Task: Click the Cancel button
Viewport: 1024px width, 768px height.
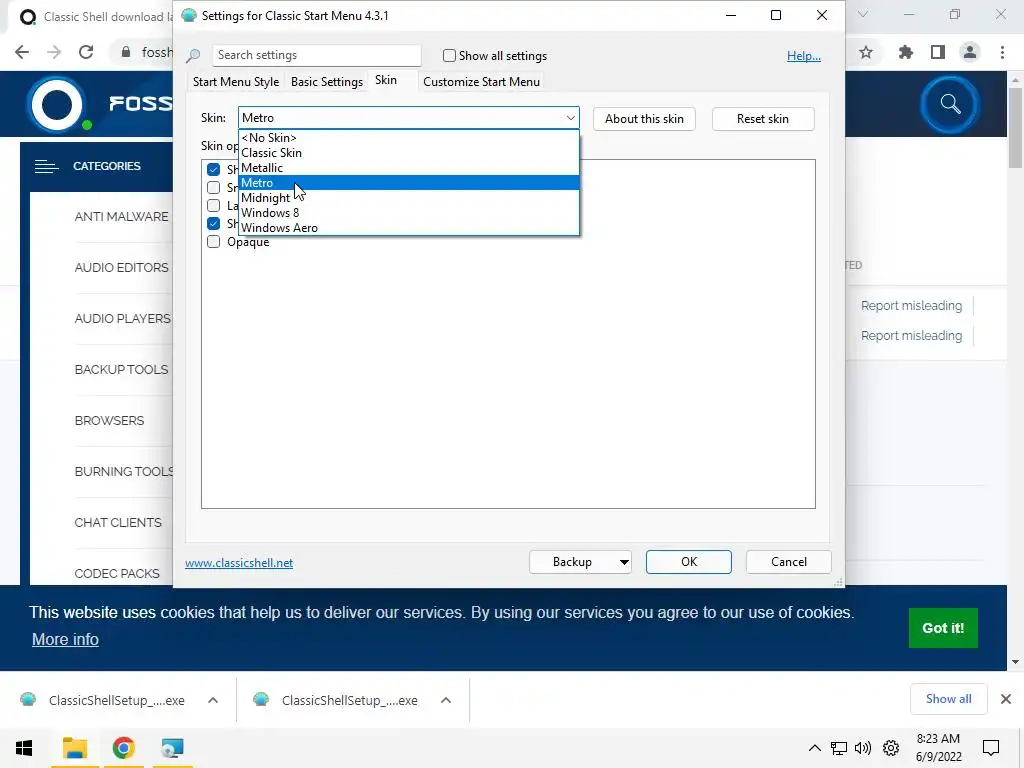Action: (x=788, y=562)
